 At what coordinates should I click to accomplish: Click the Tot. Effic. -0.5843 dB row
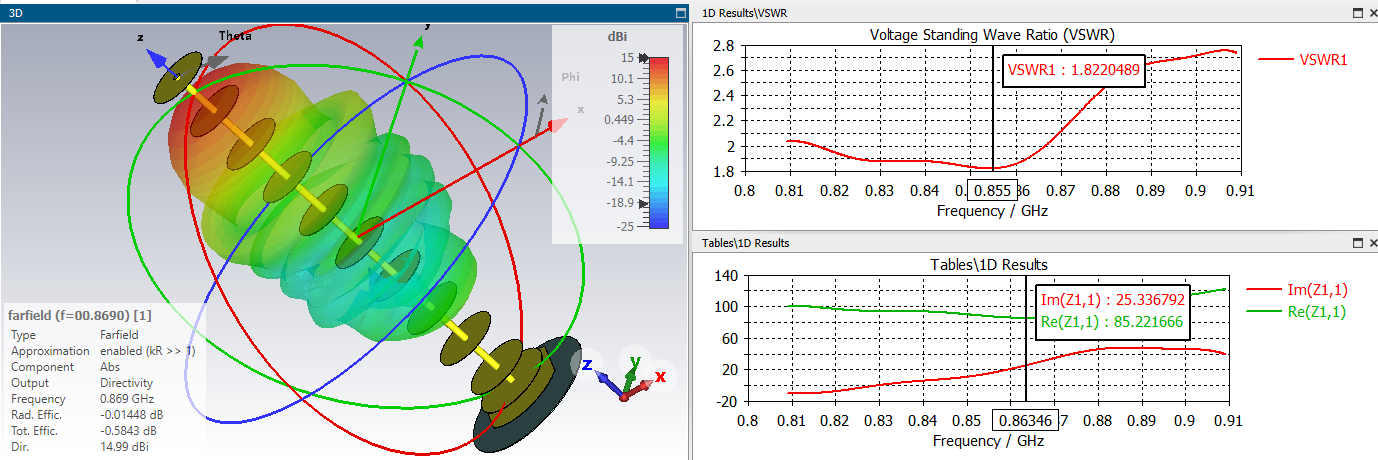[x=82, y=430]
